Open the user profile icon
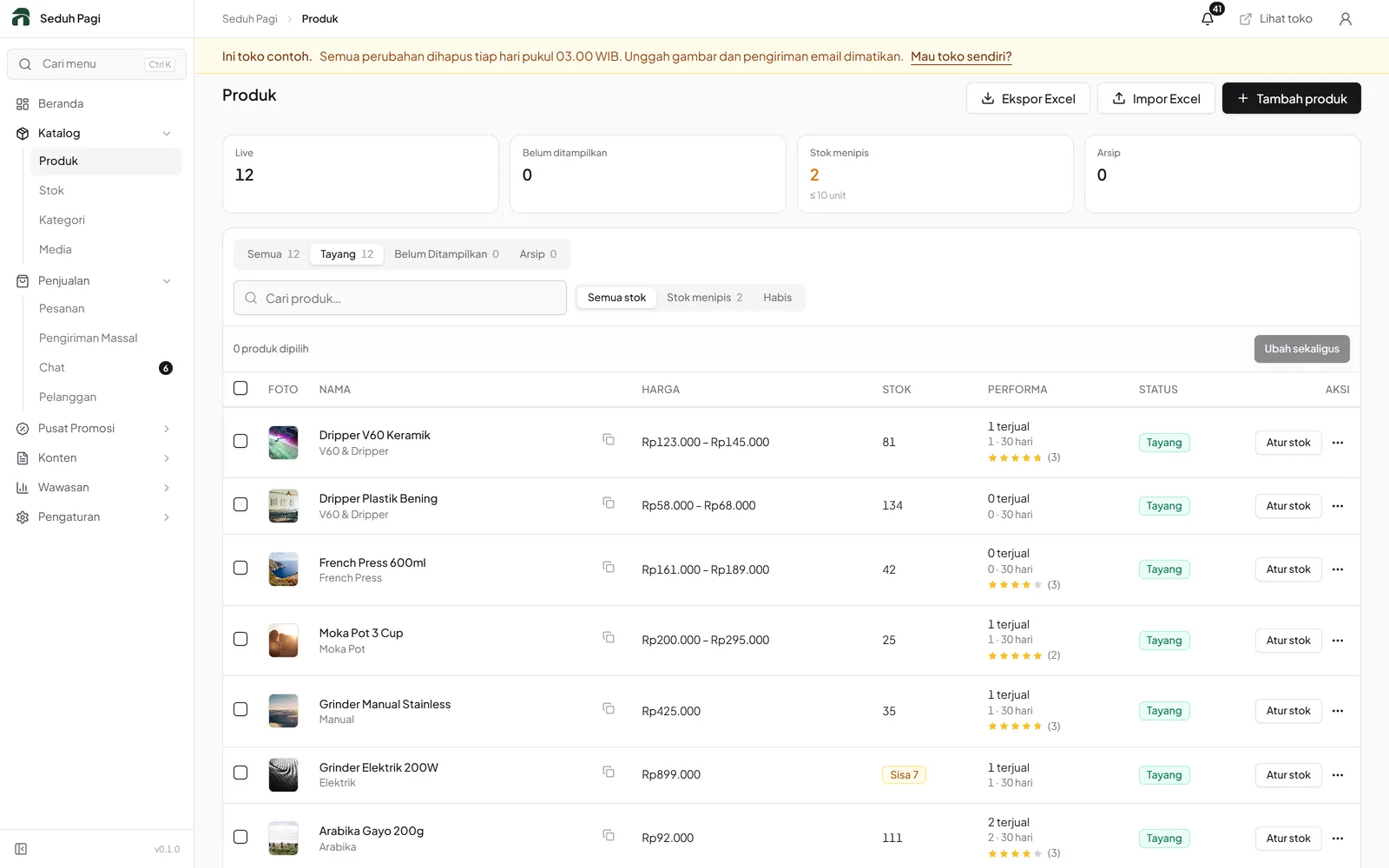Viewport: 1389px width, 868px height. (1345, 19)
